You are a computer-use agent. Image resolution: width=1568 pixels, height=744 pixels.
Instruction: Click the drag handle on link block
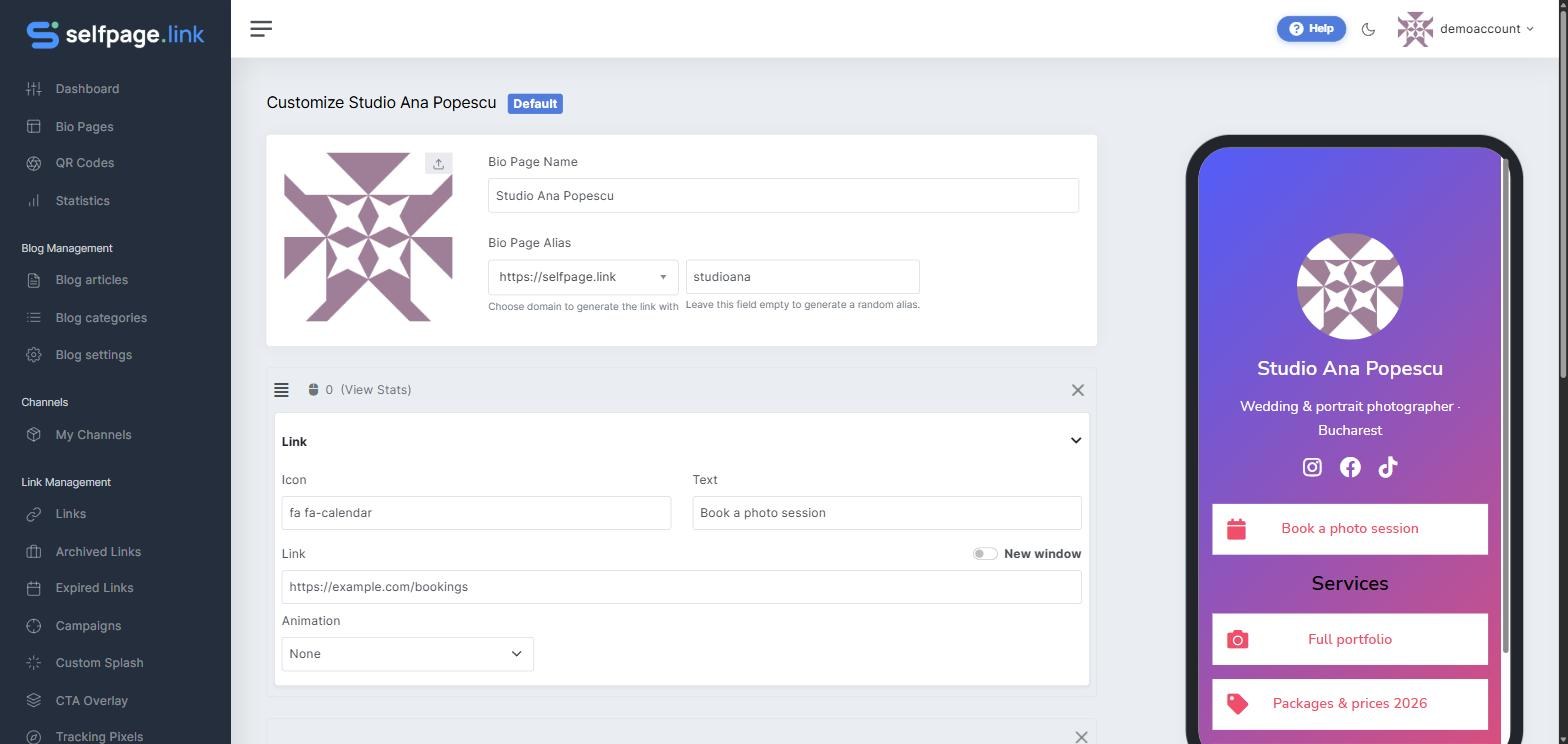tap(281, 390)
